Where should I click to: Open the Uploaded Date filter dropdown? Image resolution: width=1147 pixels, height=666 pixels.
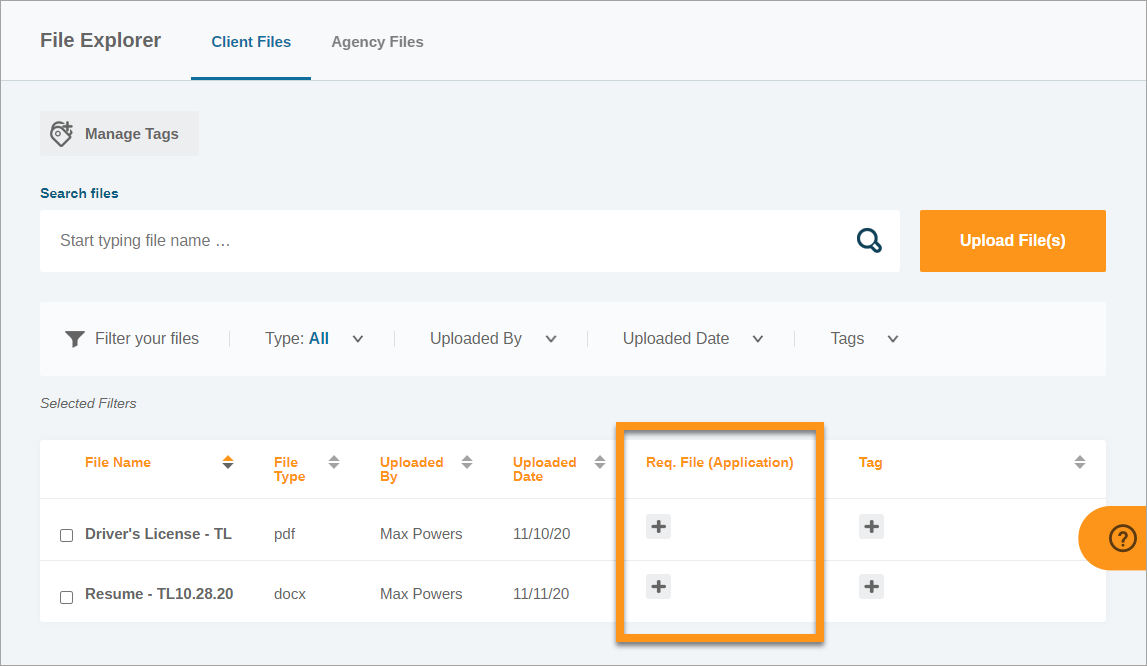click(x=693, y=339)
